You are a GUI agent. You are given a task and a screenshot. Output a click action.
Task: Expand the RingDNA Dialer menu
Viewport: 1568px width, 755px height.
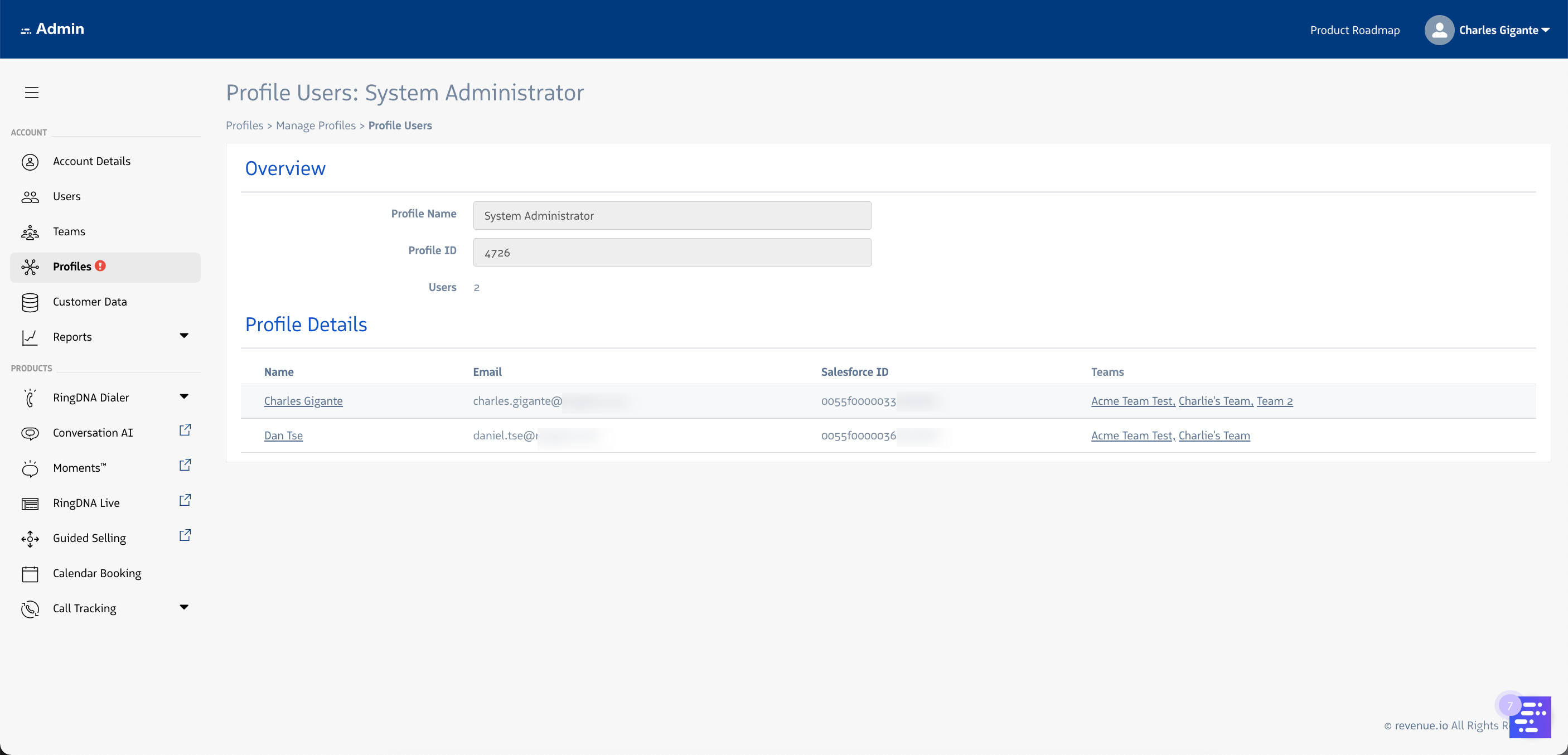point(184,395)
